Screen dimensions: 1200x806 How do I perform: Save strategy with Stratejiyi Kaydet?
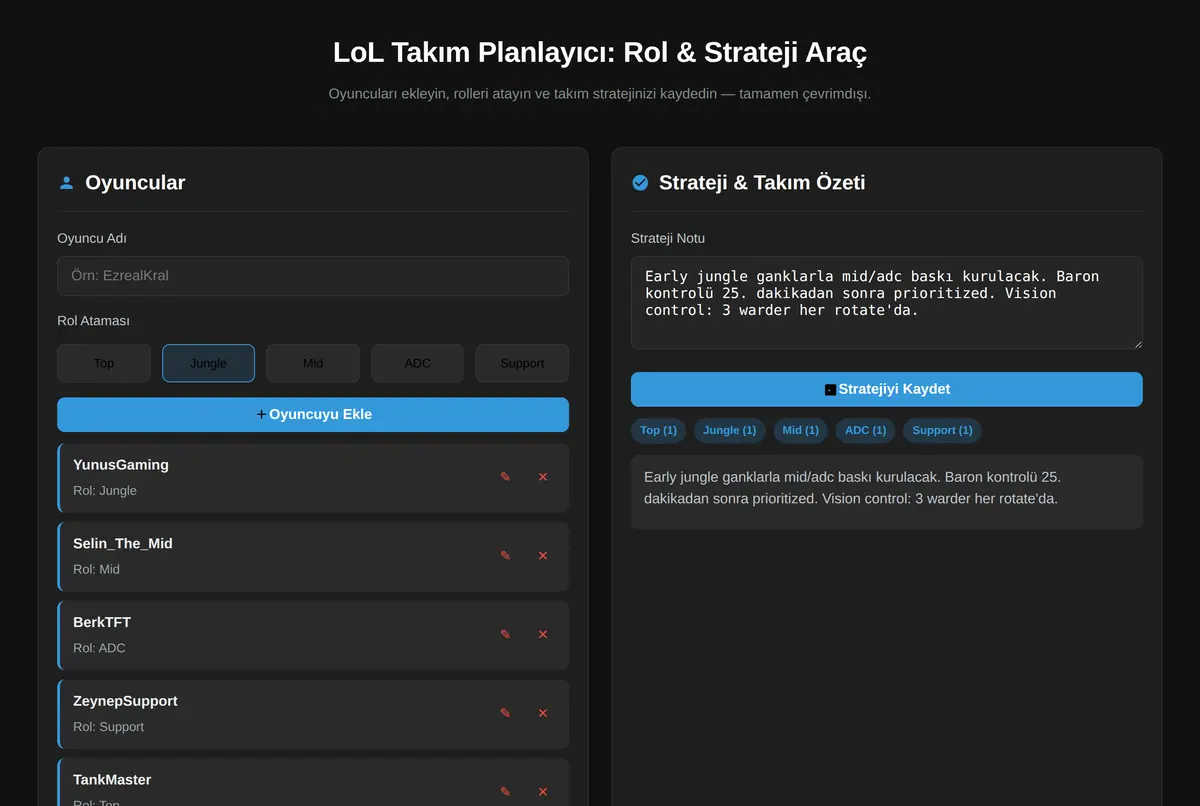[x=886, y=389]
